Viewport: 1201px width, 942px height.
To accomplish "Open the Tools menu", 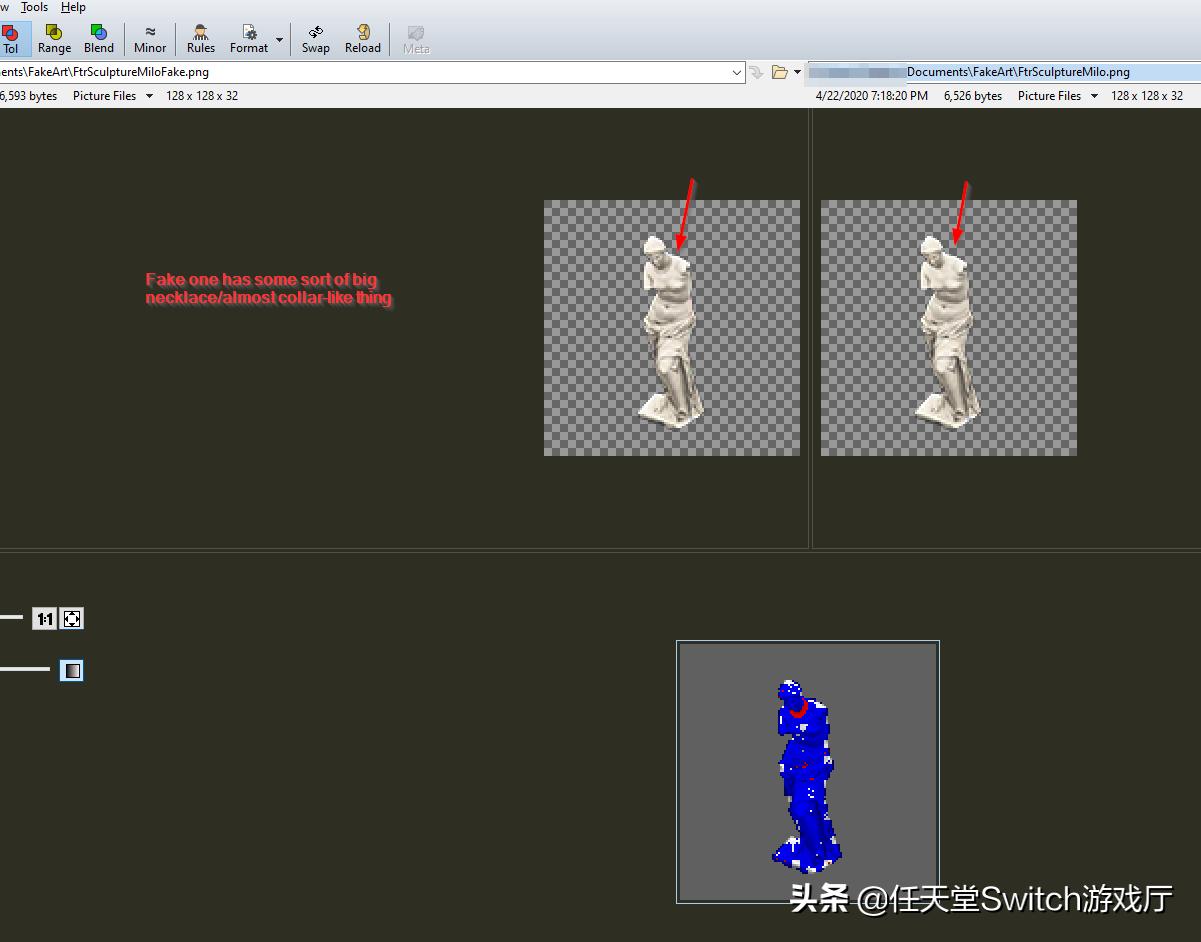I will tap(35, 7).
